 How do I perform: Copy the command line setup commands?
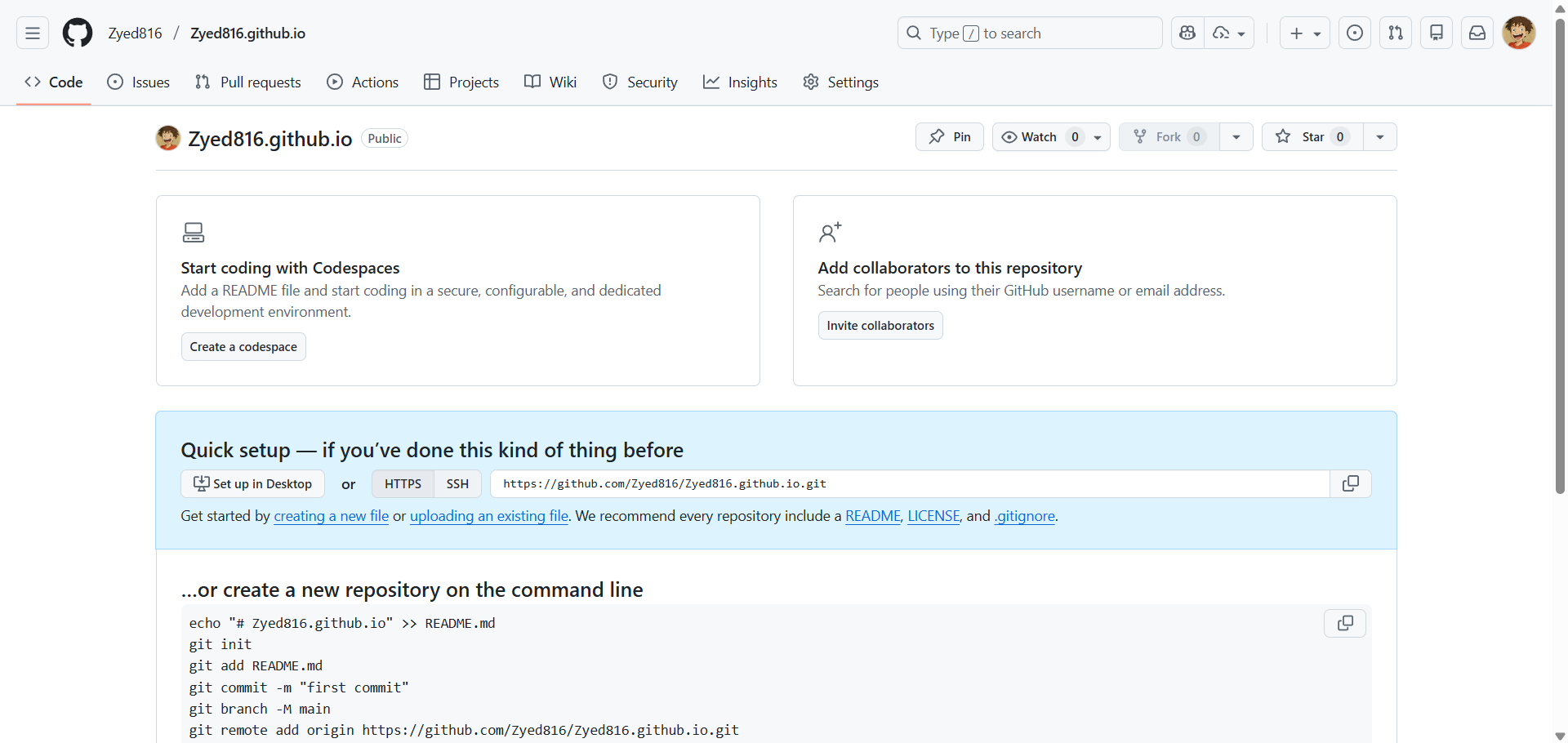1345,624
